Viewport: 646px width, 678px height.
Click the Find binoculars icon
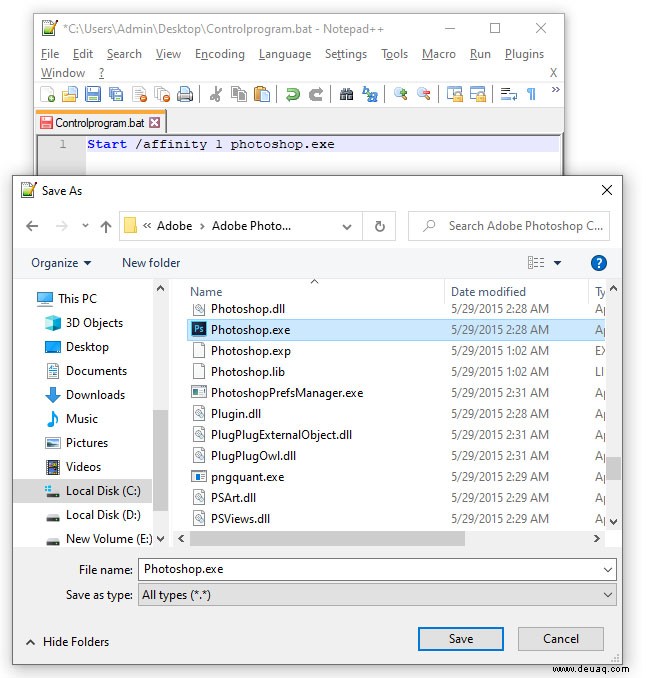coord(346,94)
